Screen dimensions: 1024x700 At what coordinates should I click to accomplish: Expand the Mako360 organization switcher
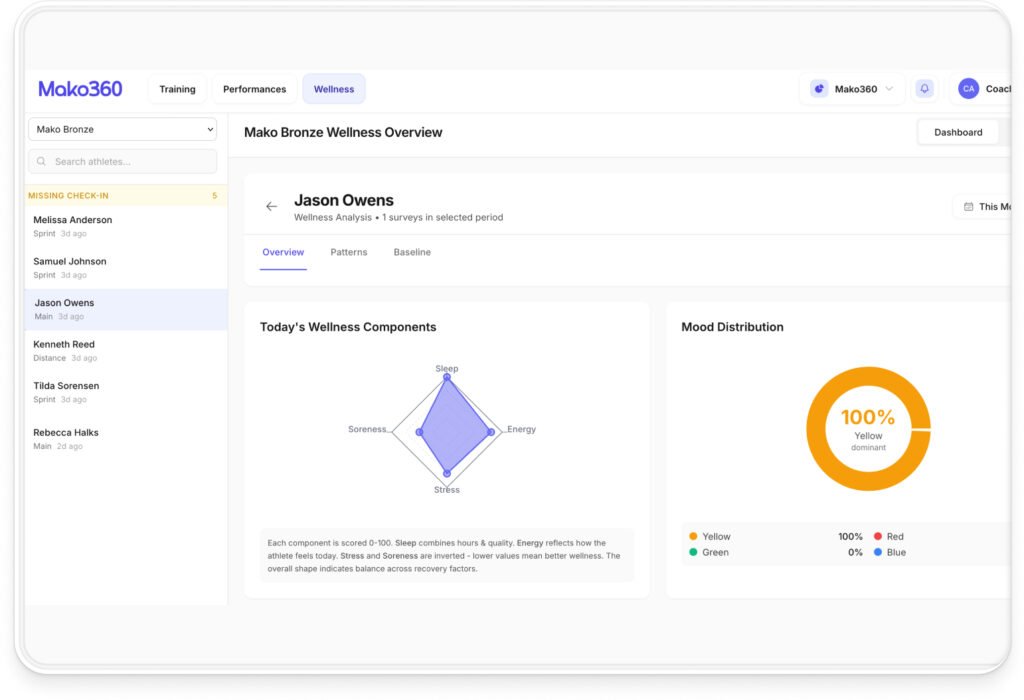click(888, 89)
